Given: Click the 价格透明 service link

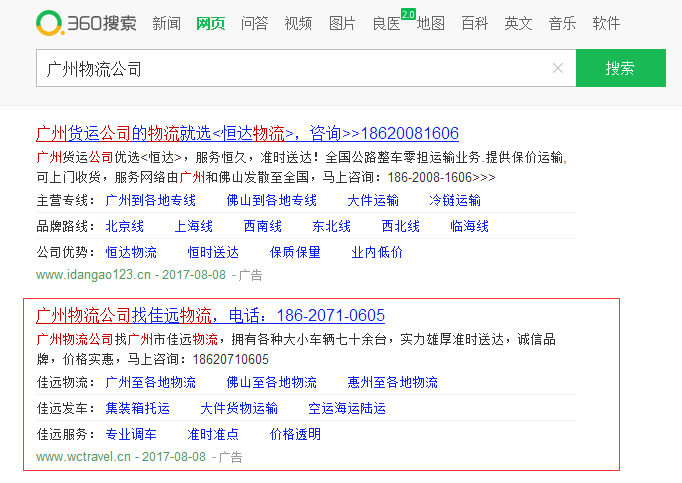Looking at the screenshot, I should pyautogui.click(x=295, y=434).
